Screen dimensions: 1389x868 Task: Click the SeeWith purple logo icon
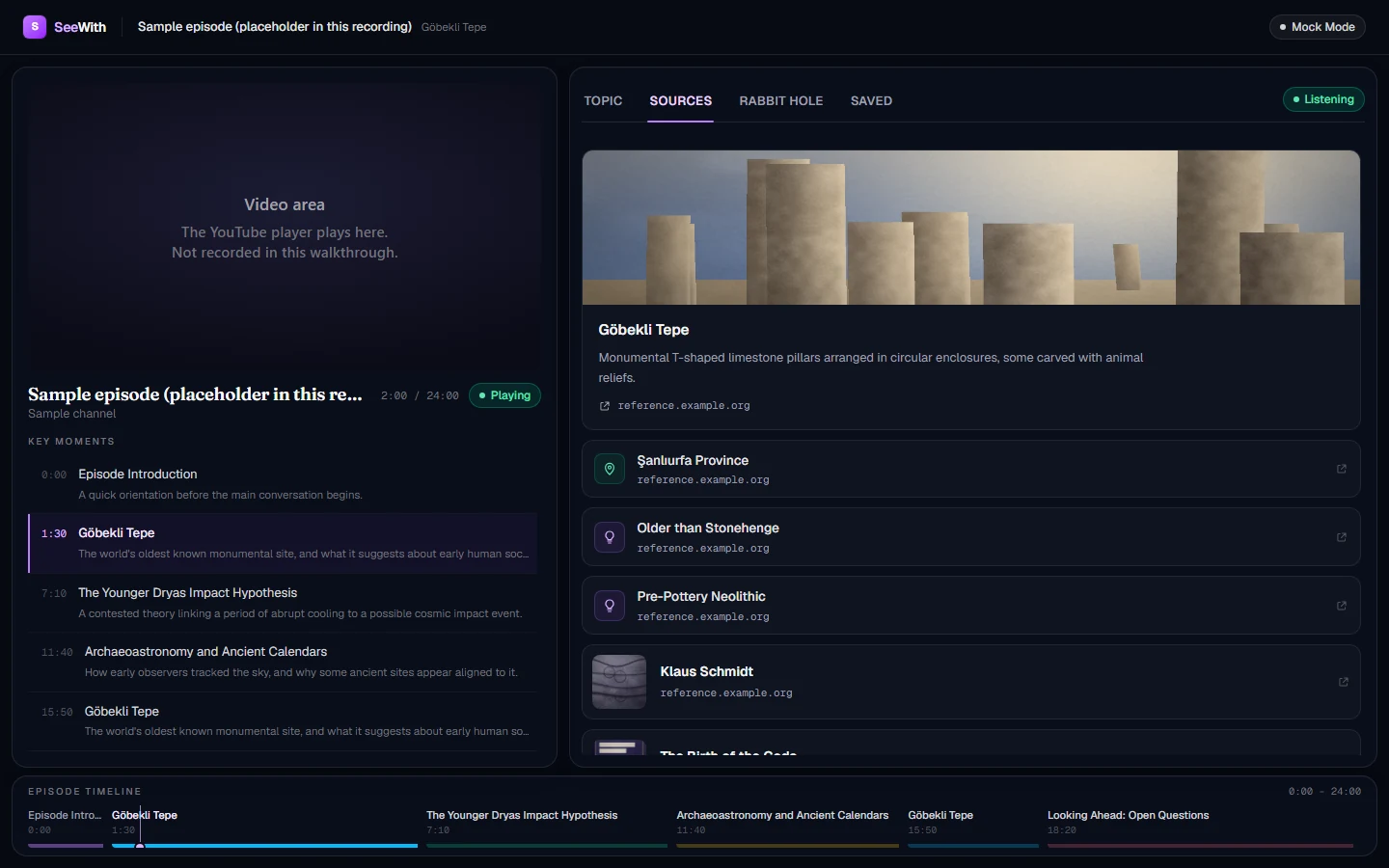pyautogui.click(x=35, y=27)
